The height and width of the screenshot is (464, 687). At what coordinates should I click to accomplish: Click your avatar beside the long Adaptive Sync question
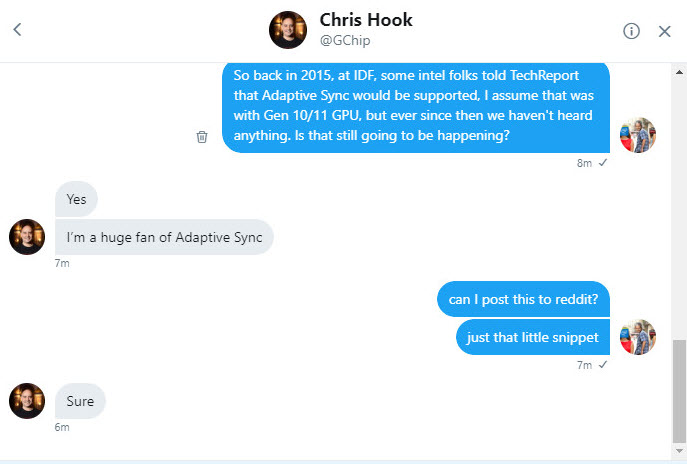[638, 135]
